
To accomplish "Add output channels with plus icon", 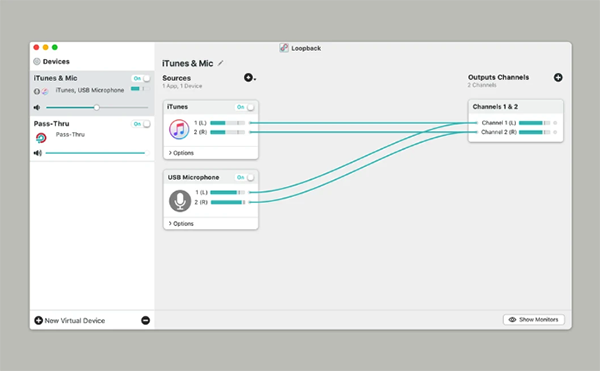I will [558, 78].
